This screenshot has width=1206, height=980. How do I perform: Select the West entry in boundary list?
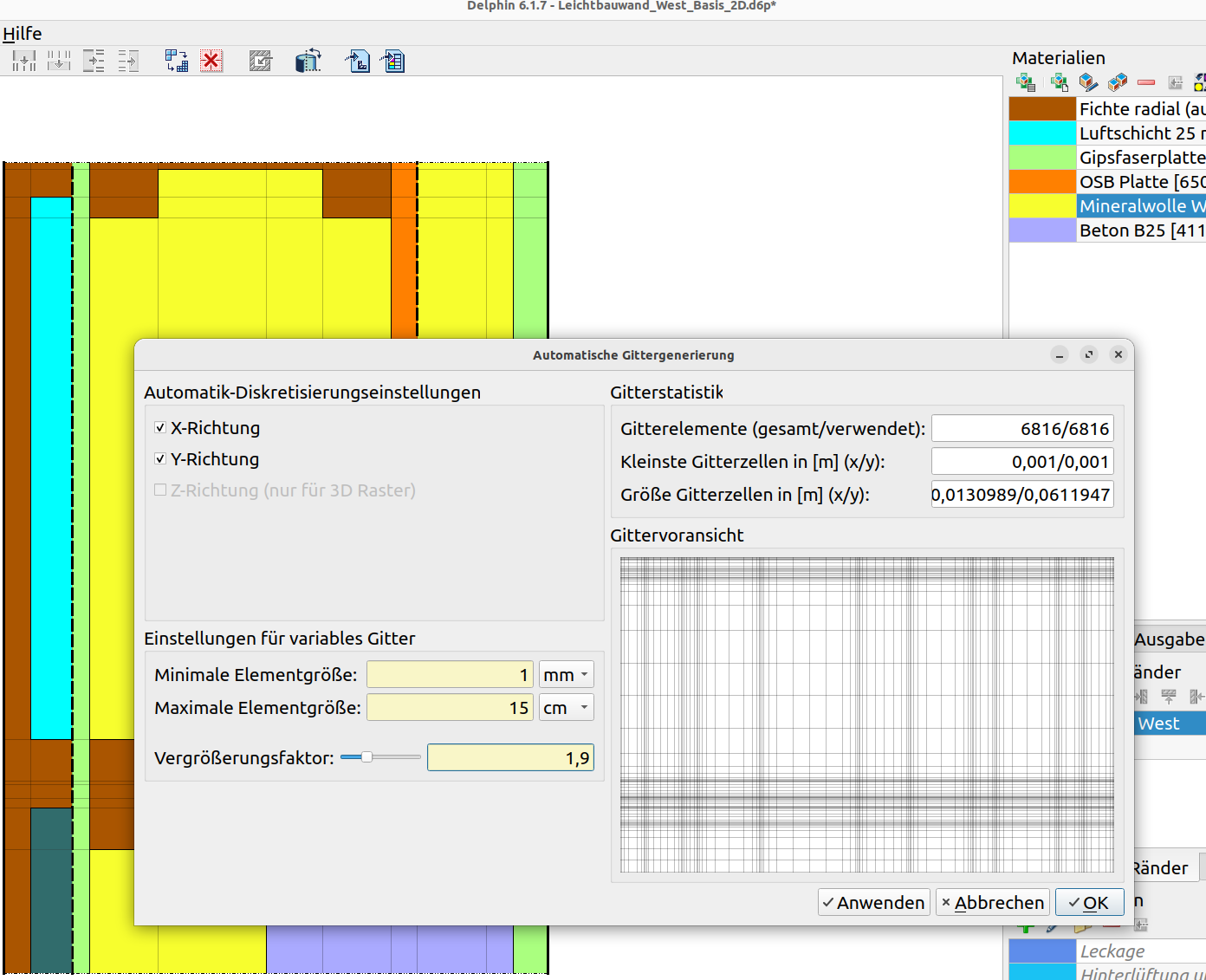click(x=1170, y=724)
